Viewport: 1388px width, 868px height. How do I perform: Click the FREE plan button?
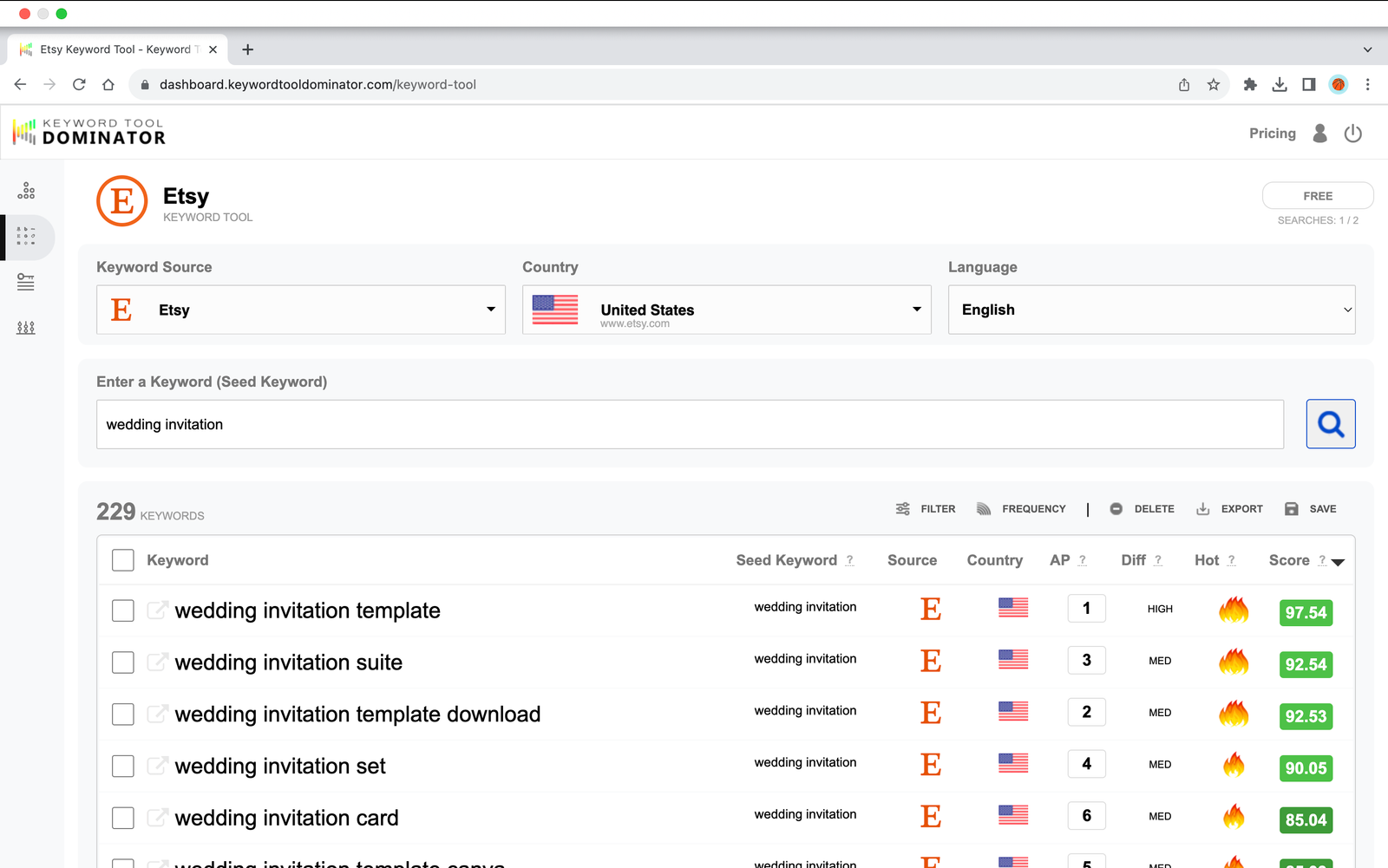pyautogui.click(x=1318, y=196)
